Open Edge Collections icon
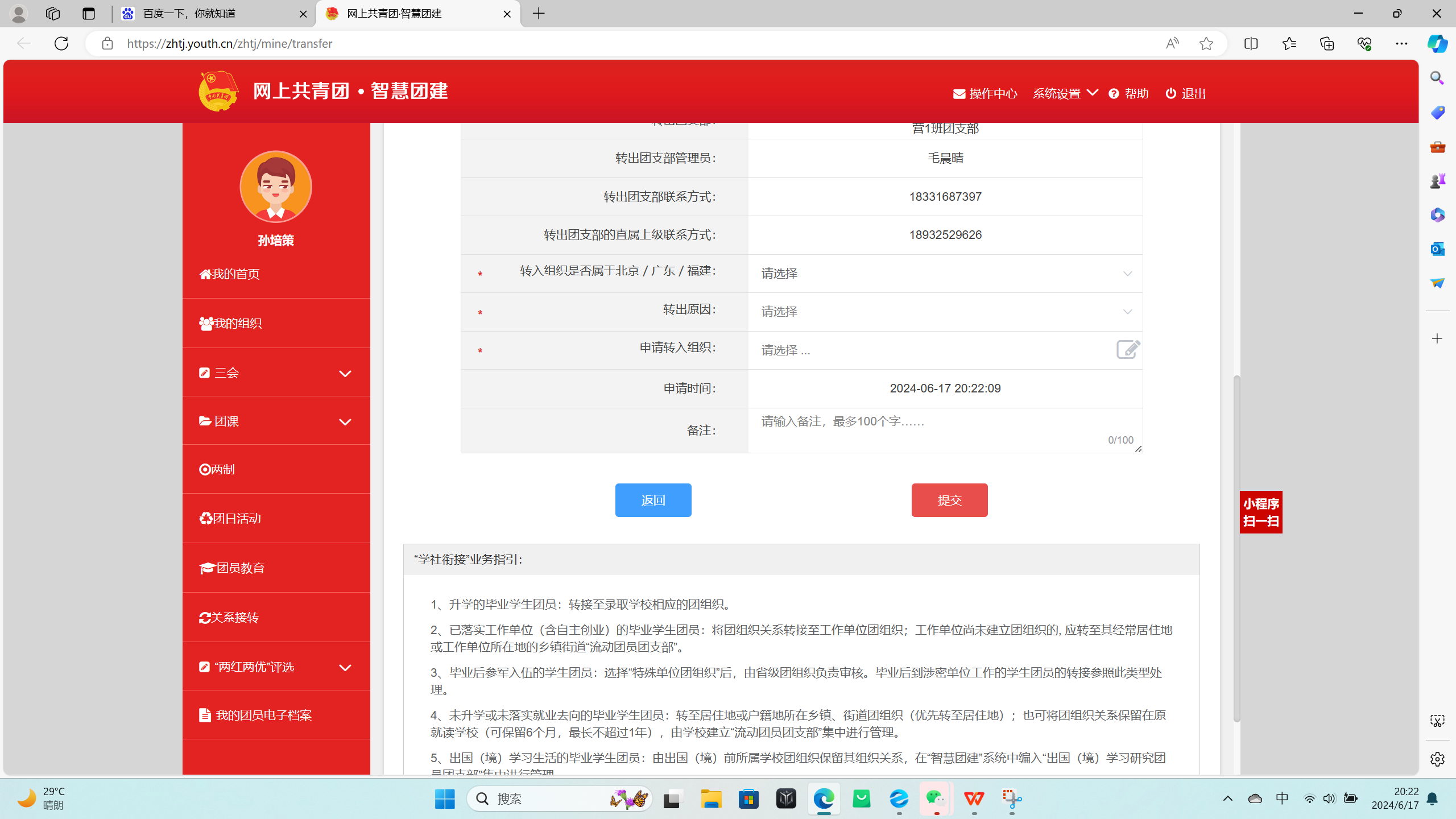1456x819 pixels. point(1326,43)
